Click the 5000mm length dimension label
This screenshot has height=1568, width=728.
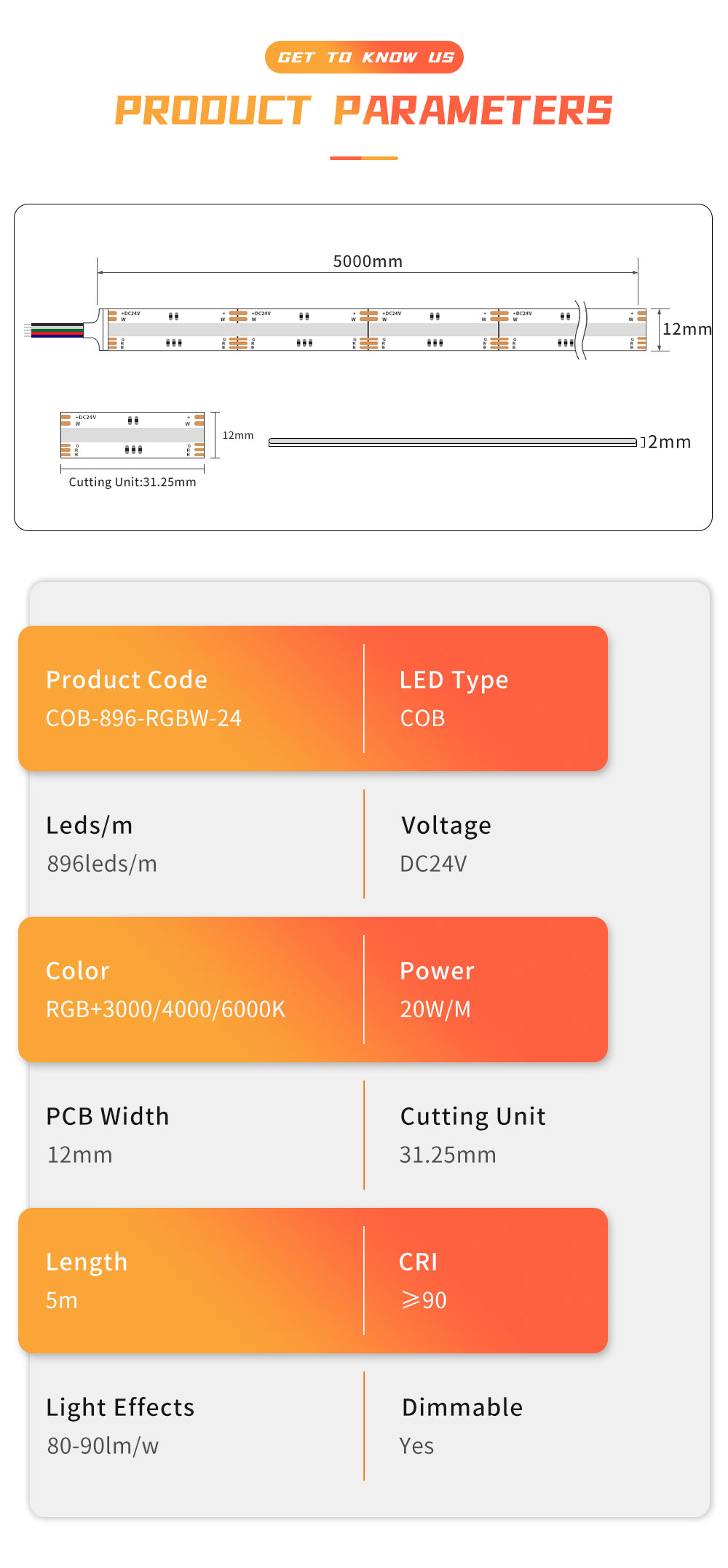pyautogui.click(x=368, y=261)
